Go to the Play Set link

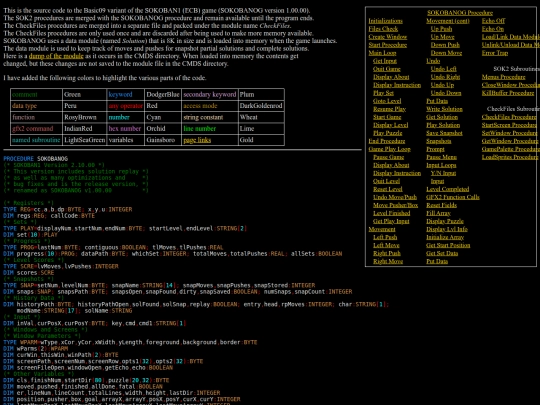[x=383, y=93]
